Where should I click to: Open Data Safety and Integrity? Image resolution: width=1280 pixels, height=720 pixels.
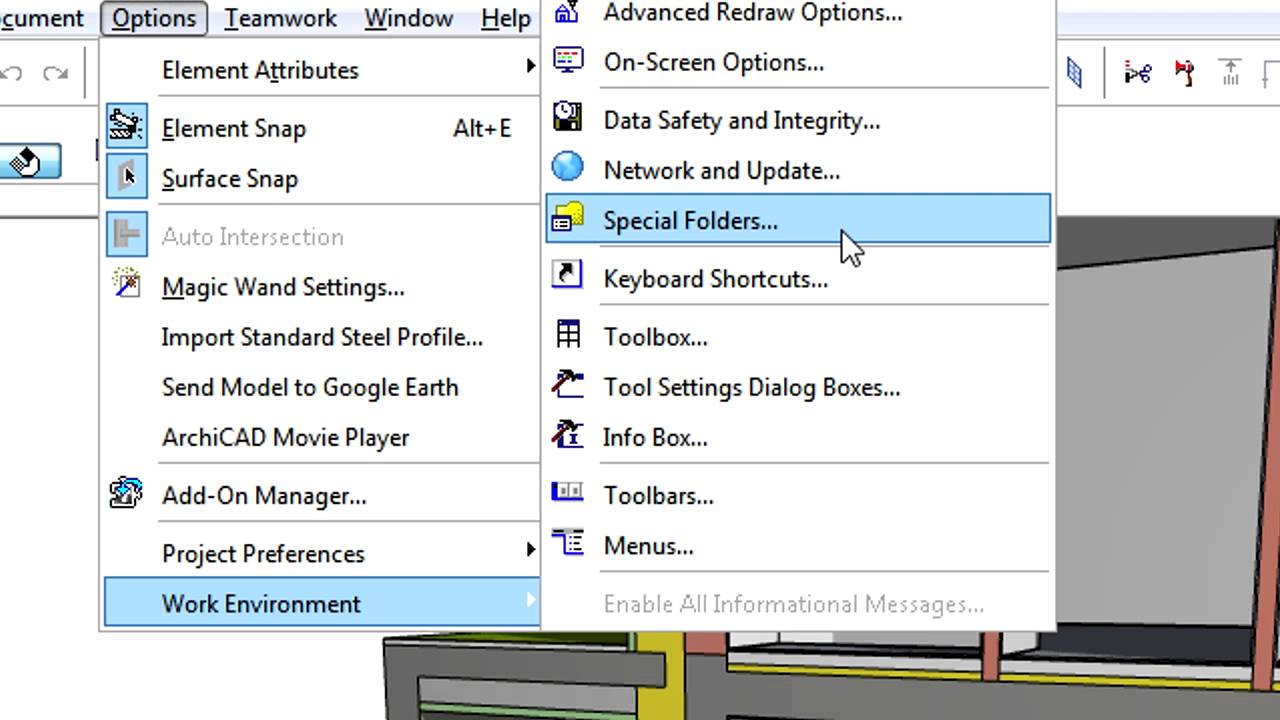[x=742, y=120]
